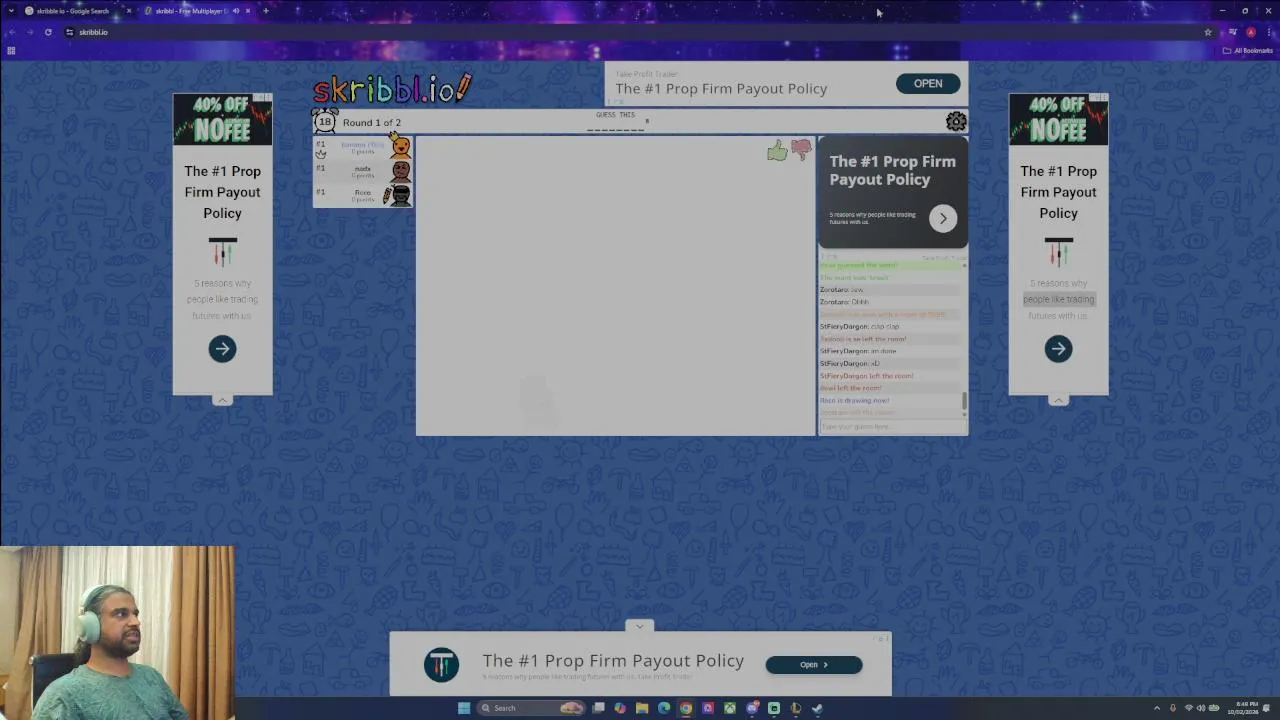Give the drawing a thumbs down
This screenshot has width=1280, height=720.
[x=801, y=151]
